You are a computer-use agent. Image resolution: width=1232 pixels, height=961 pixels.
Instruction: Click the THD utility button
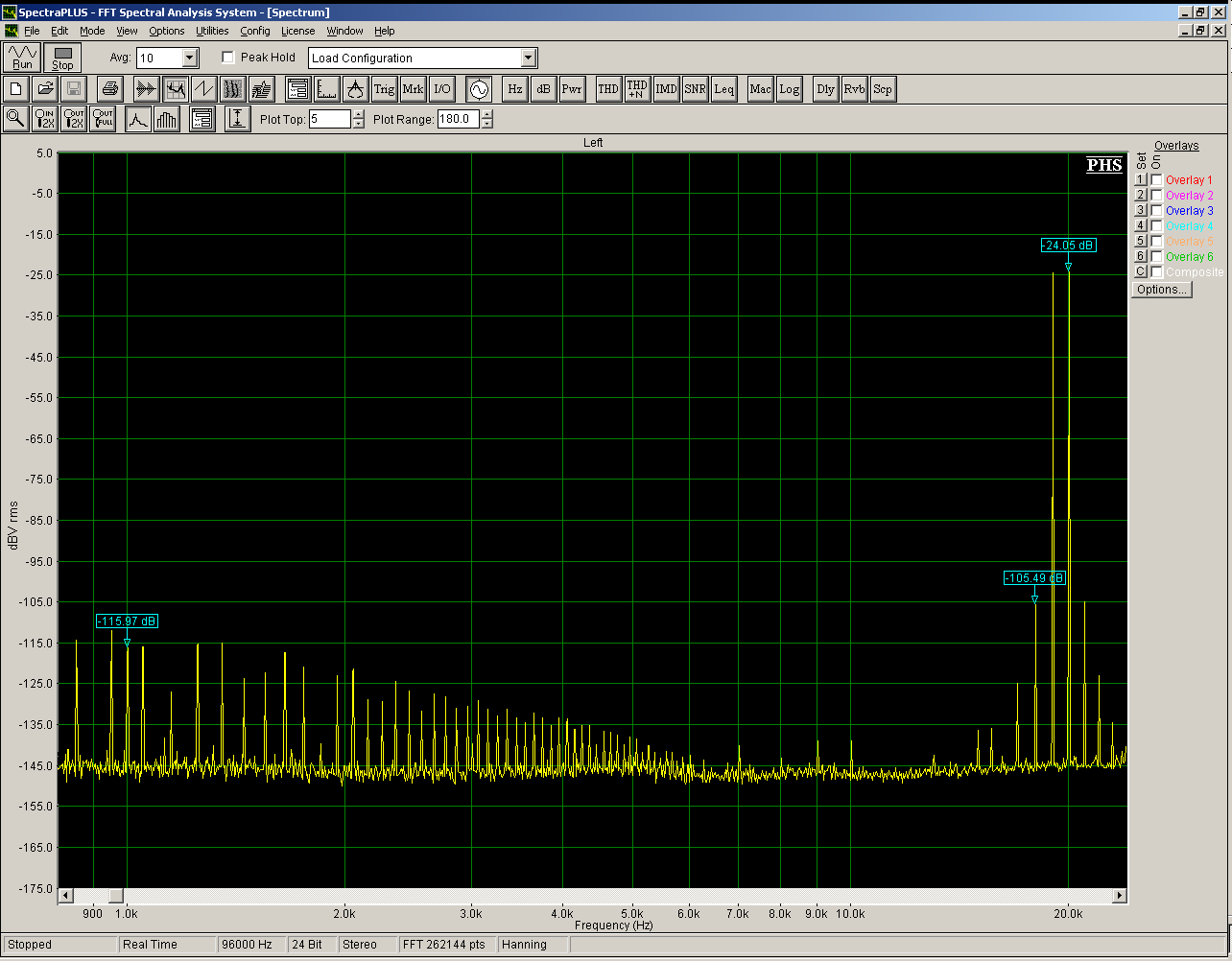click(608, 89)
